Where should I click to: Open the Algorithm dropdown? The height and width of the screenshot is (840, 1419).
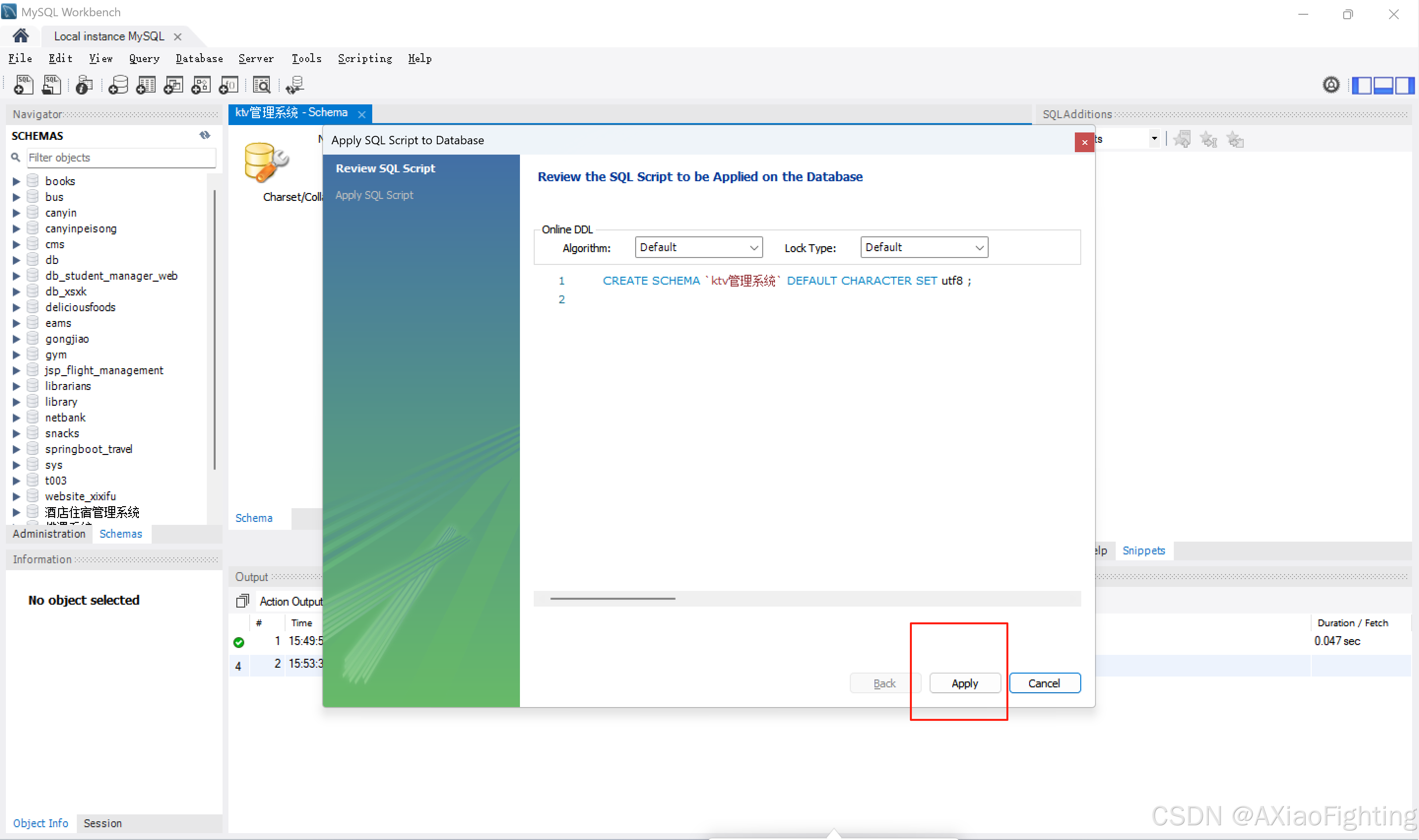point(699,247)
